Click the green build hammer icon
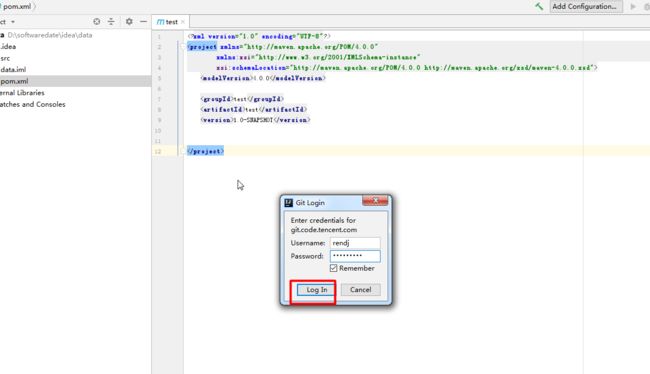 click(539, 6)
